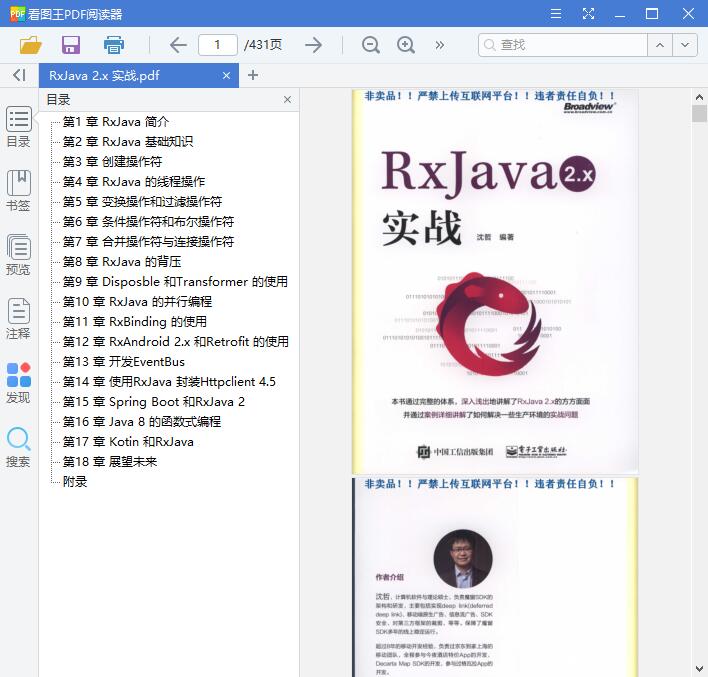
Task: Print the current PDF document
Action: point(113,45)
